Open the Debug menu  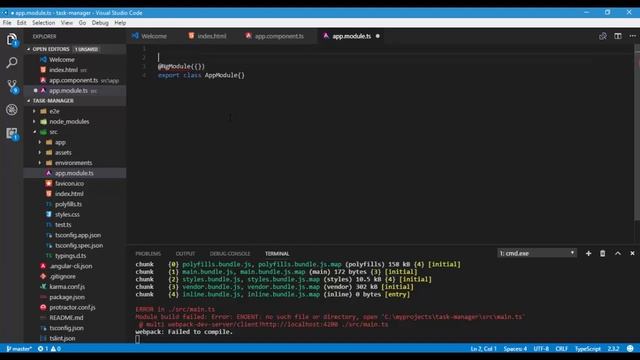(x=100, y=23)
